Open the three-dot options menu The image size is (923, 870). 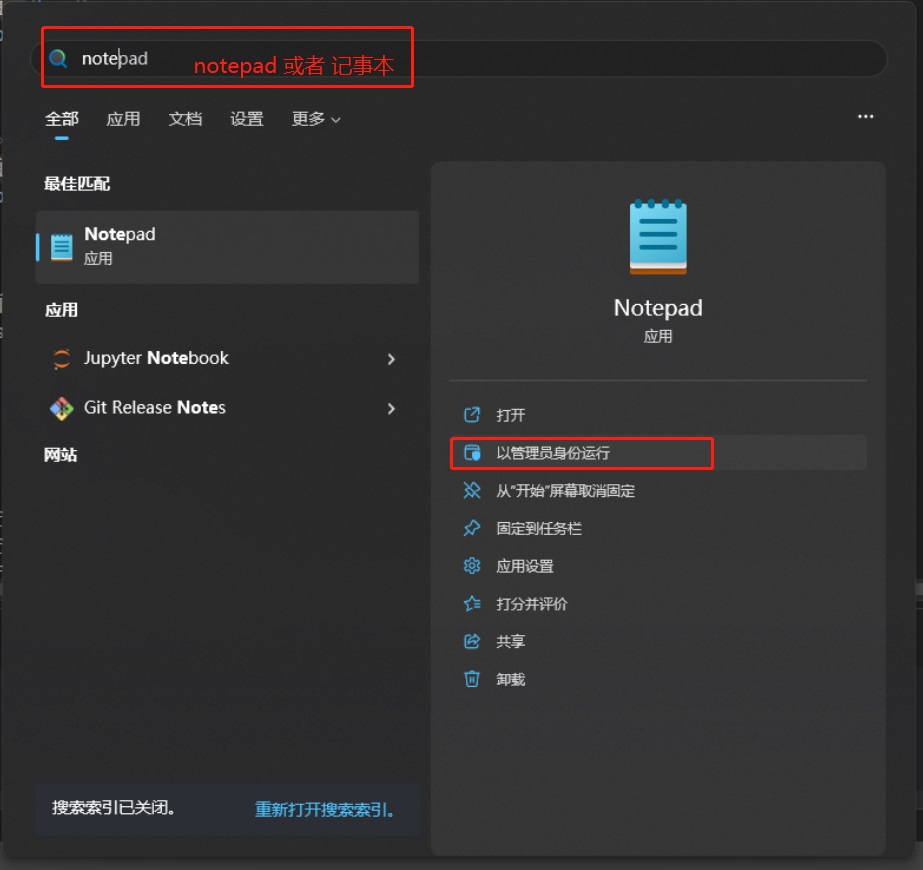pos(865,117)
